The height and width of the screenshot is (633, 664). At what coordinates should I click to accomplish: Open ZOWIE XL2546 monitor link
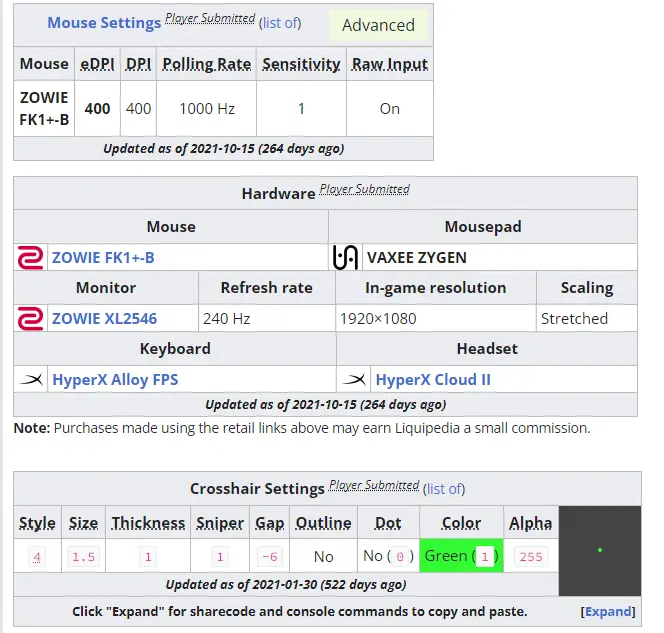[x=104, y=318]
